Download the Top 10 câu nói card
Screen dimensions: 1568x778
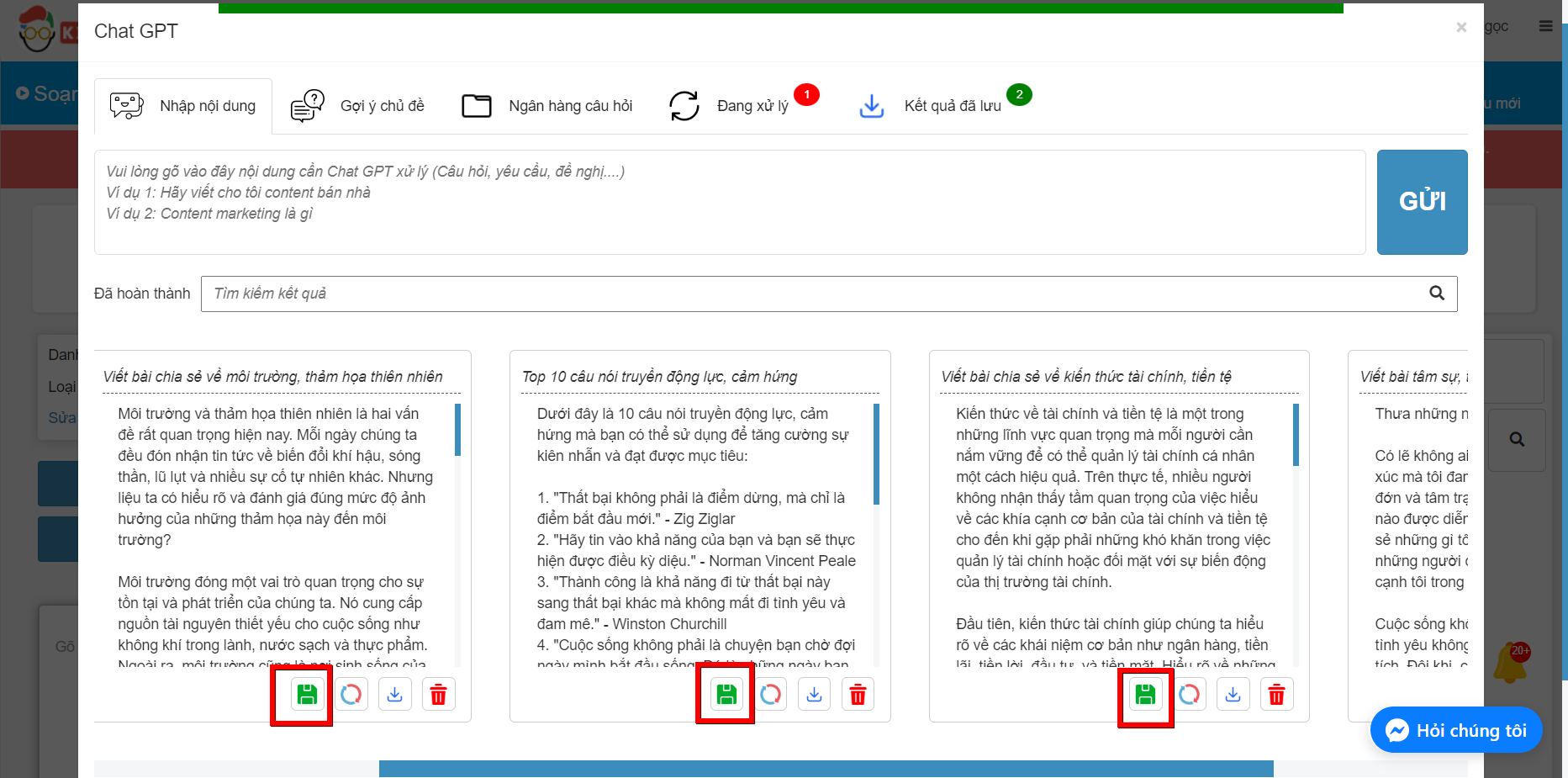click(814, 695)
